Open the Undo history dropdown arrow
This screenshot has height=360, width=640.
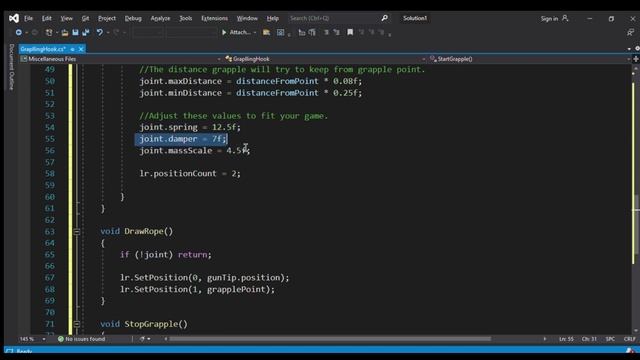point(108,33)
